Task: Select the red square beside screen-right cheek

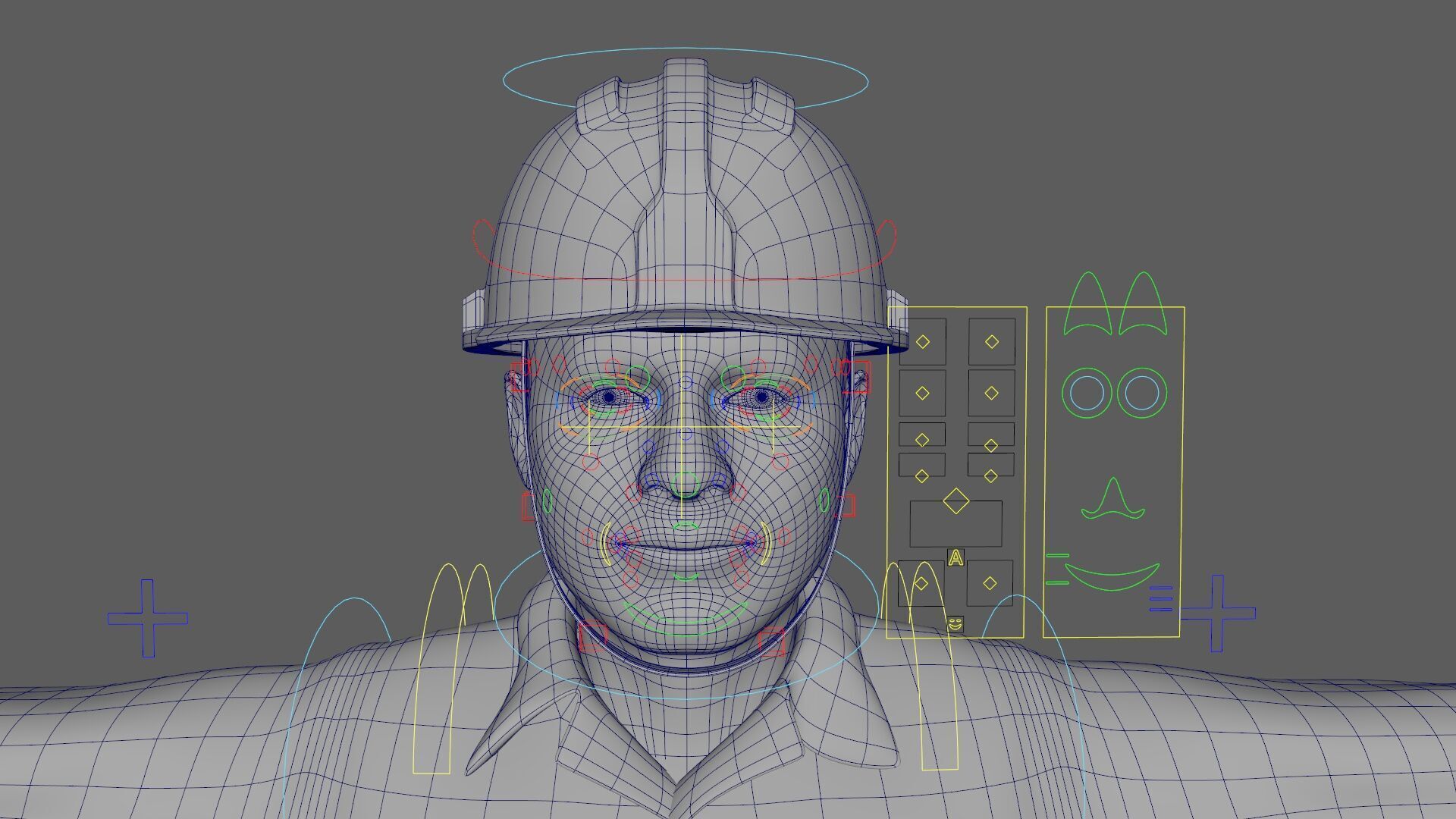Action: (846, 506)
